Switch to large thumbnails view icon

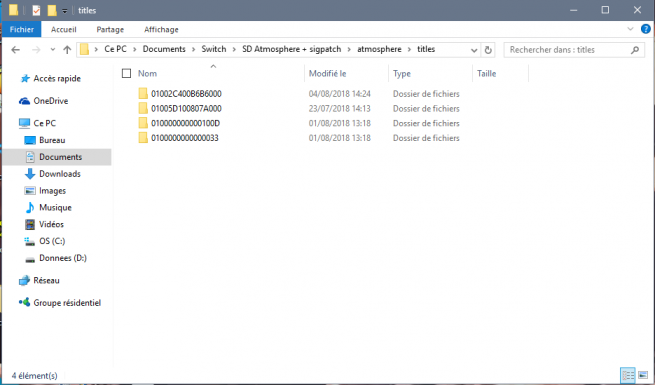pyautogui.click(x=643, y=375)
